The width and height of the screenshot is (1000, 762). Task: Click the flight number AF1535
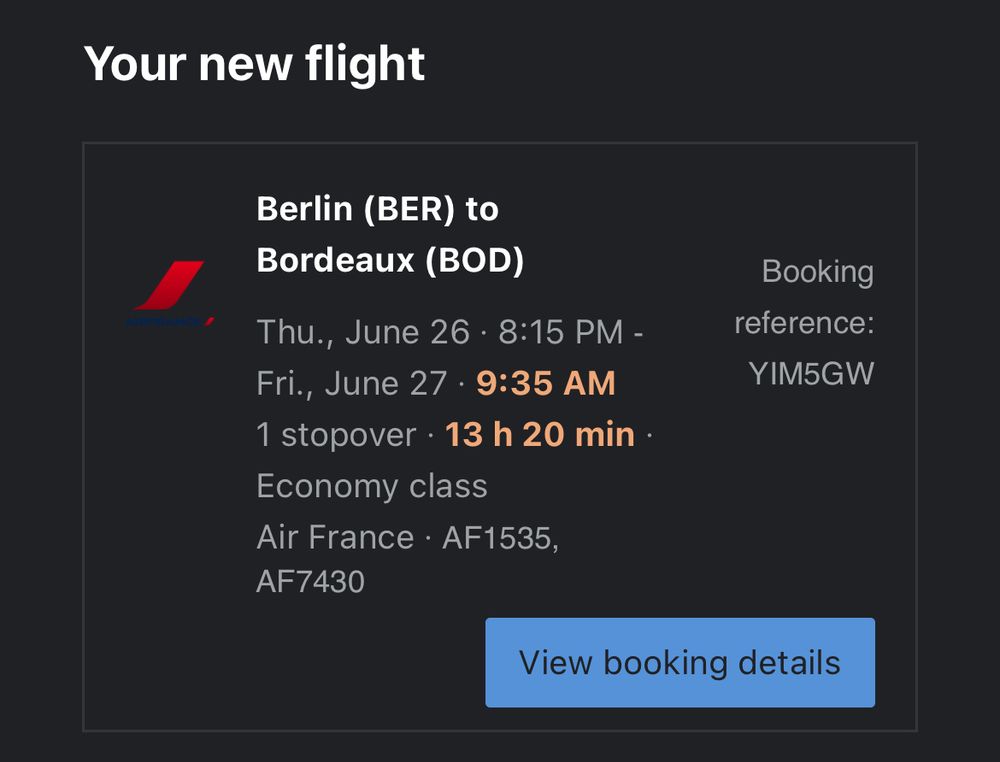point(501,538)
